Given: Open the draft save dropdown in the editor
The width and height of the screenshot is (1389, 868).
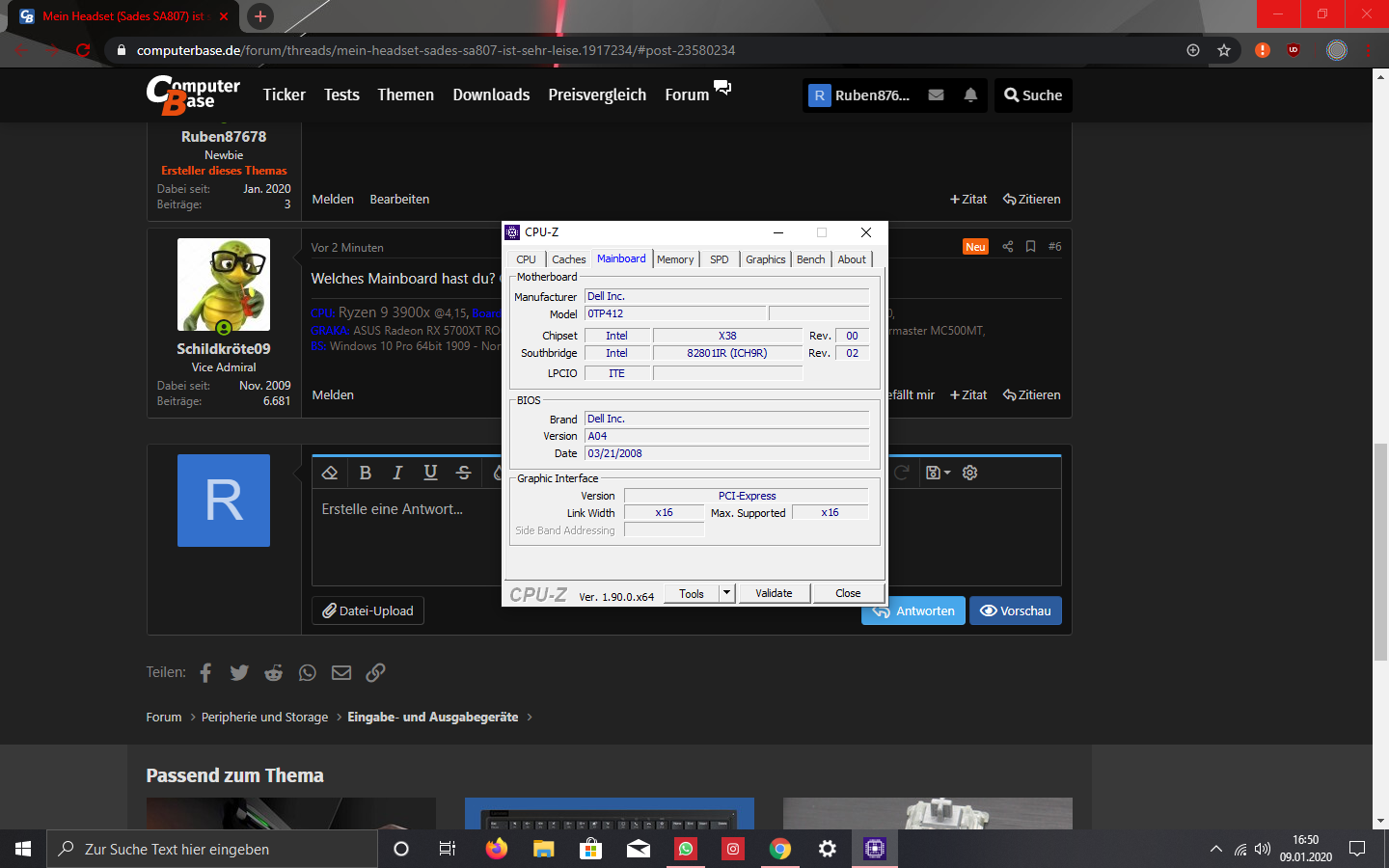Looking at the screenshot, I should [938, 473].
